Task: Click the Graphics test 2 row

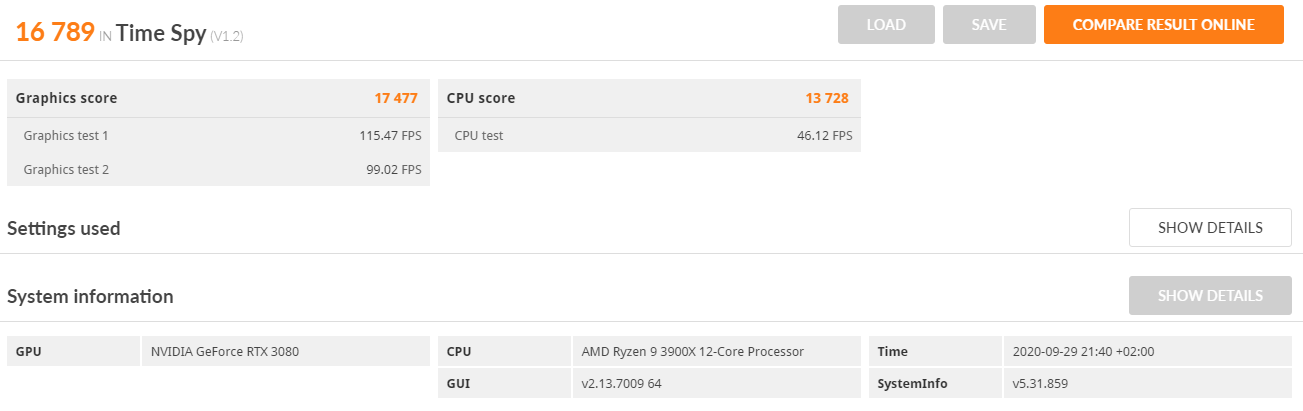Action: (x=218, y=169)
